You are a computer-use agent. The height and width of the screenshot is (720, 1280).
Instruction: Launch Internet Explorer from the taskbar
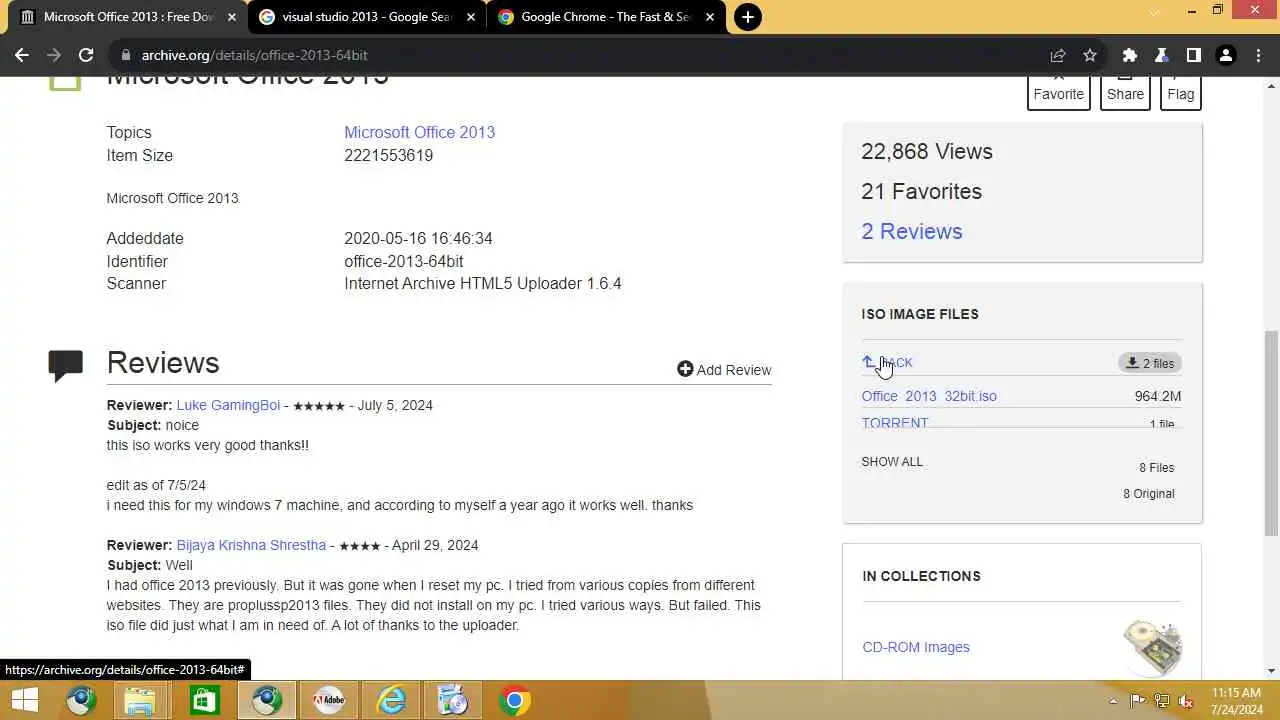click(x=391, y=700)
